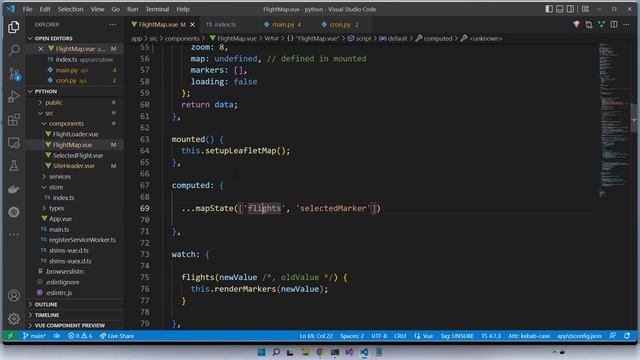The width and height of the screenshot is (640, 360).
Task: Close FlightMap.vue in Open Editors list
Action: [40, 49]
